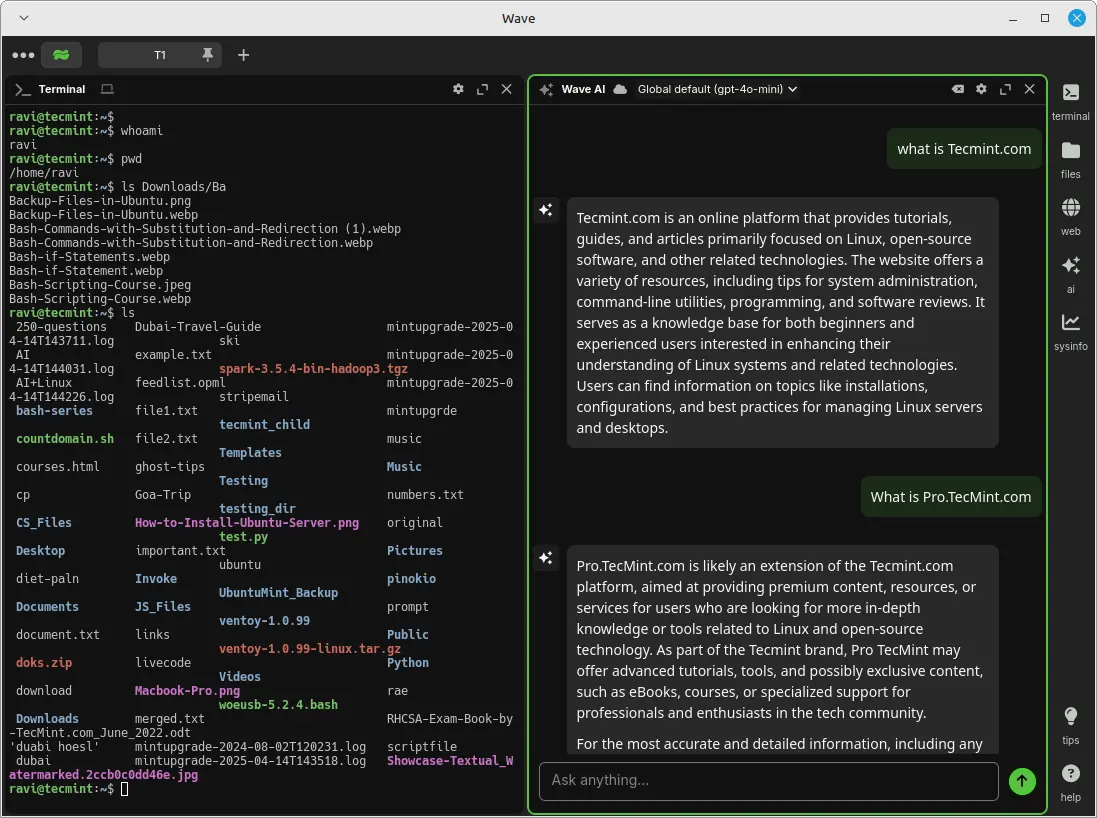Click 'tecmint_child' directory in terminal listing
Screen dimensions: 1097x818
click(x=264, y=425)
